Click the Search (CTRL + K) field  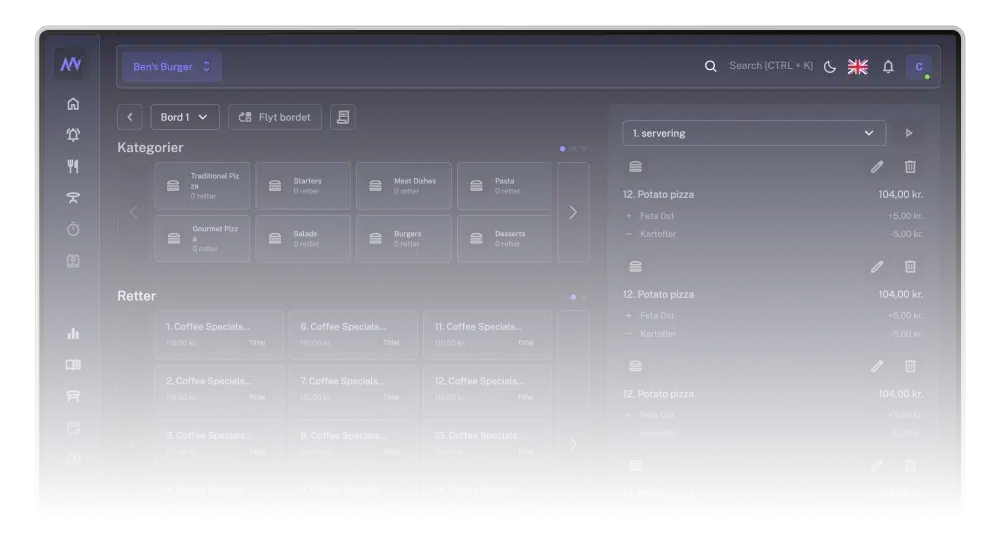coord(771,66)
